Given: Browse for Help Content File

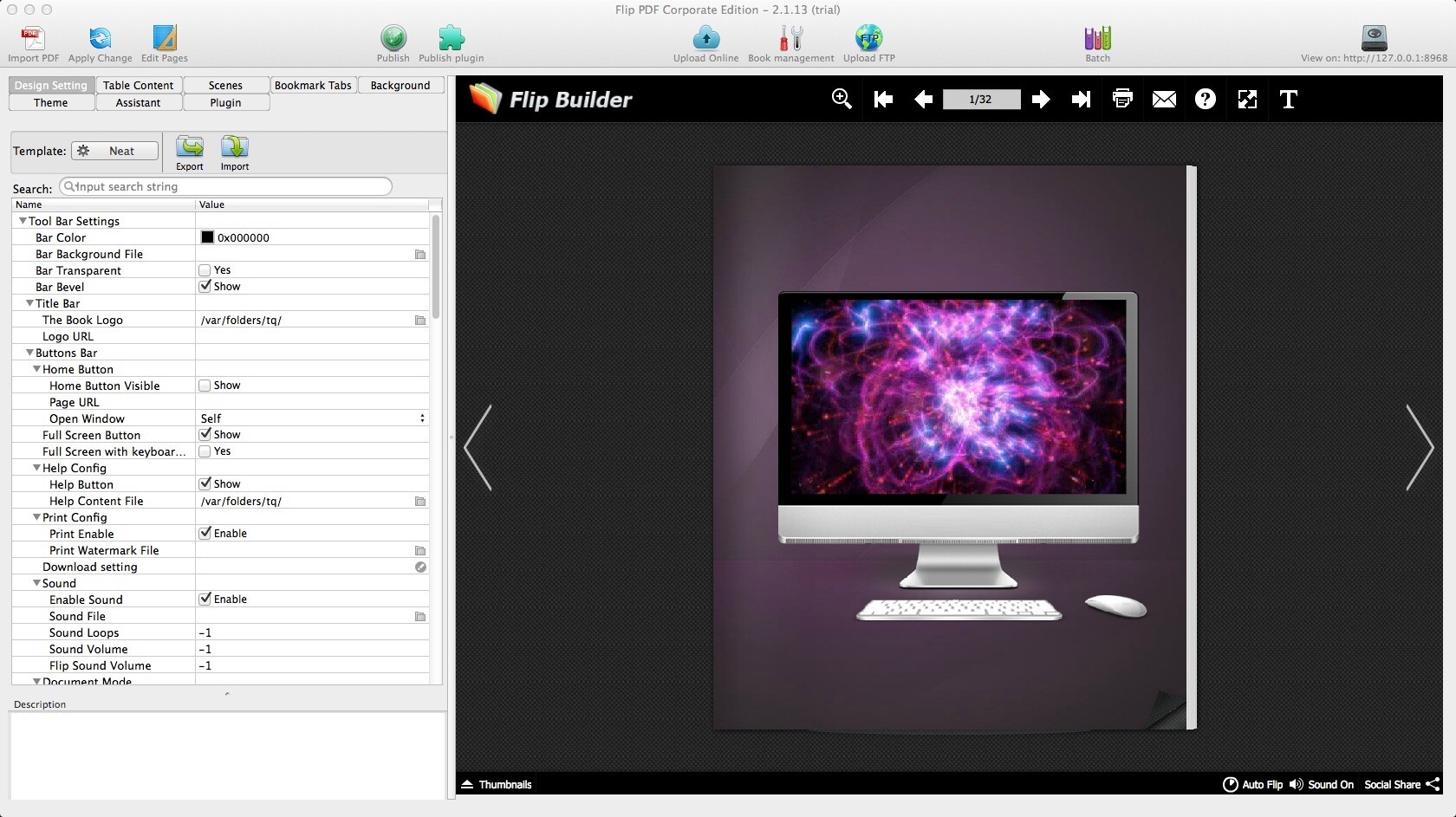Looking at the screenshot, I should 420,502.
